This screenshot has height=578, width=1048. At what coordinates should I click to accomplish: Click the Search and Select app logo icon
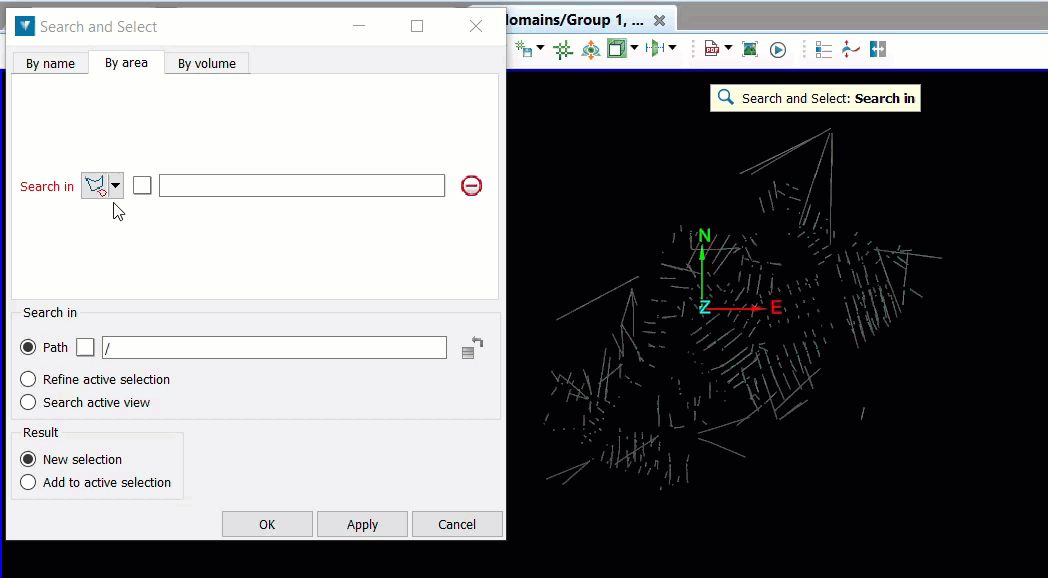click(x=25, y=26)
